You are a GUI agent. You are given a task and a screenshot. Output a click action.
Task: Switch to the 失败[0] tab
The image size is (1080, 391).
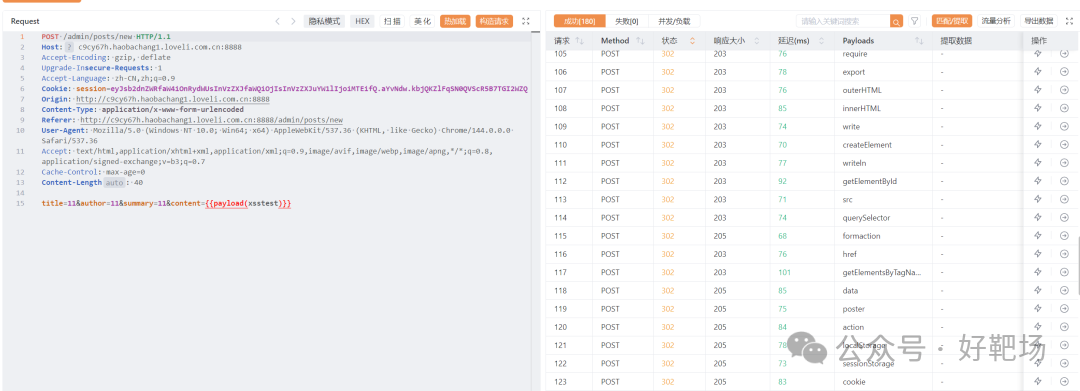pos(627,21)
